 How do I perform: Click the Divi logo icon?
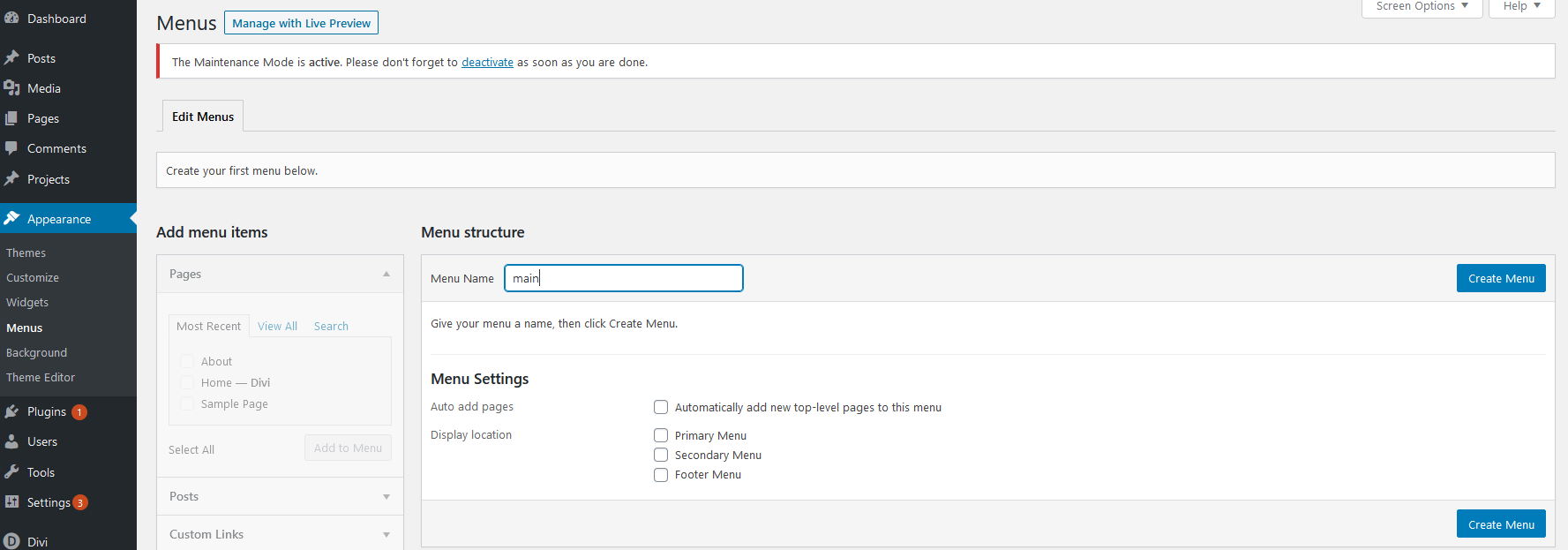pos(11,541)
